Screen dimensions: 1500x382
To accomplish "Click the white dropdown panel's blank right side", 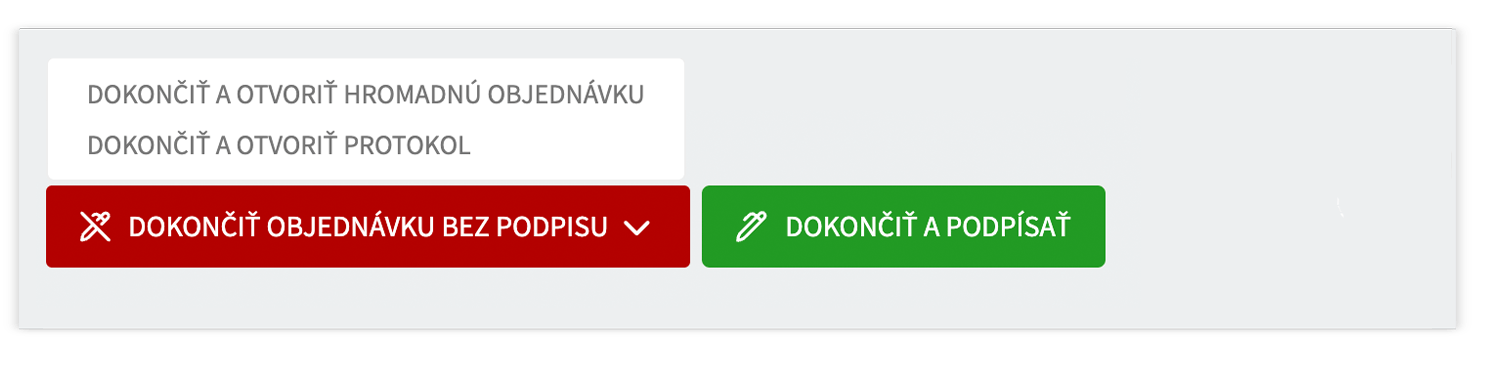I will [x=580, y=145].
